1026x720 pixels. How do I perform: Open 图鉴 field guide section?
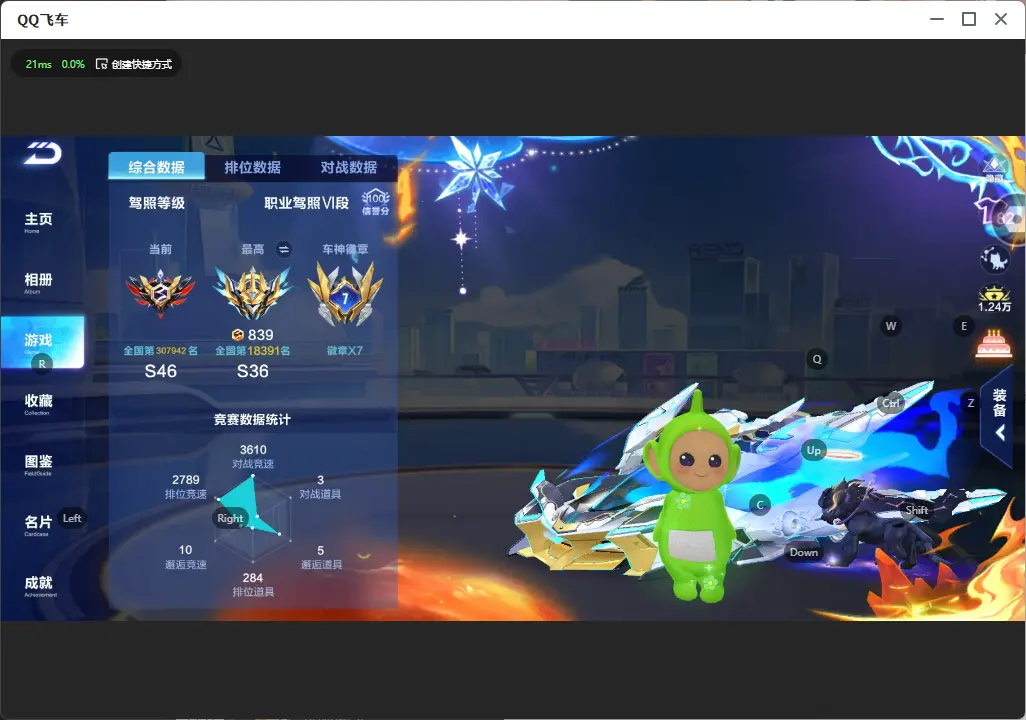[39, 464]
